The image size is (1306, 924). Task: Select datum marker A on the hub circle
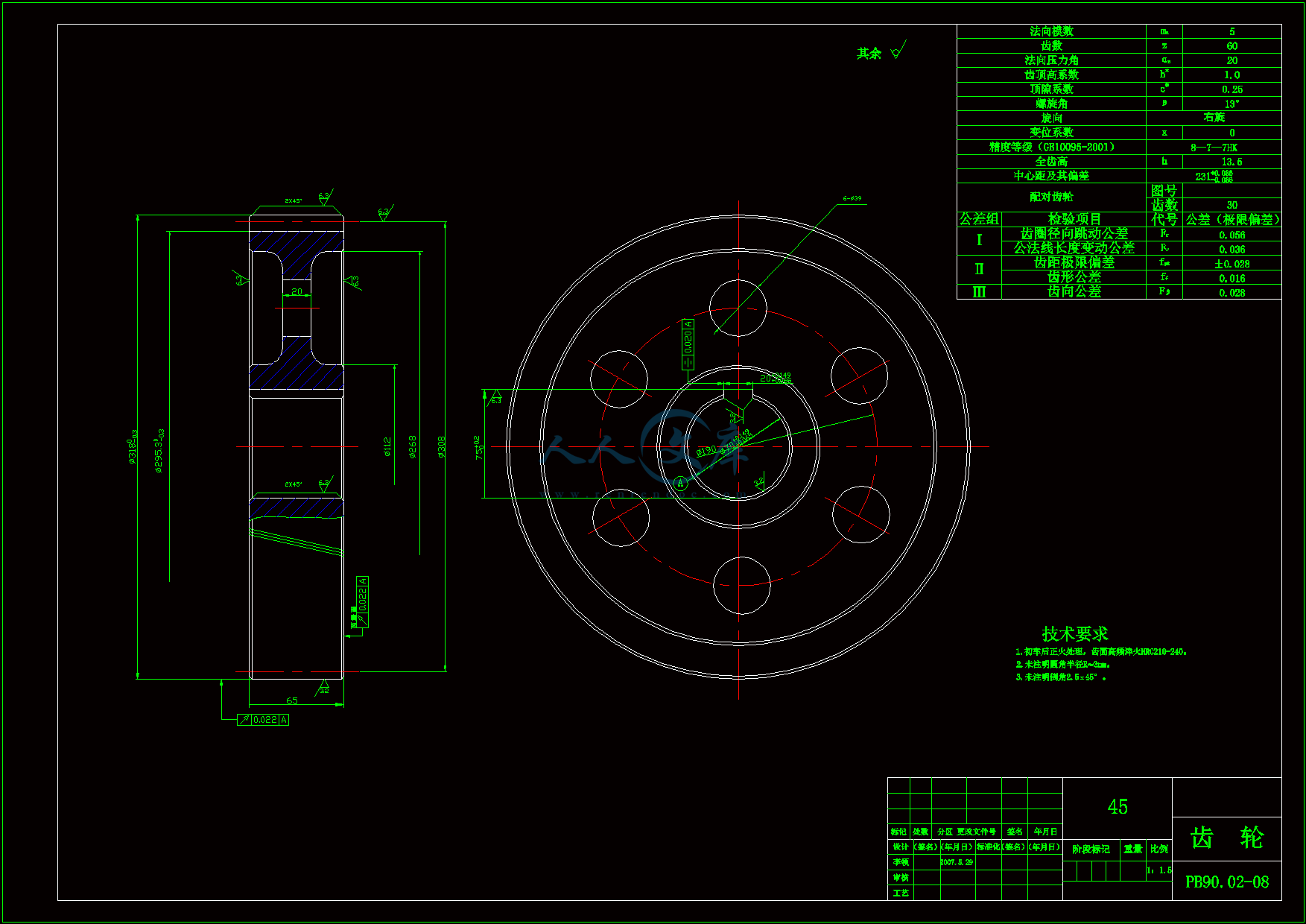point(680,483)
